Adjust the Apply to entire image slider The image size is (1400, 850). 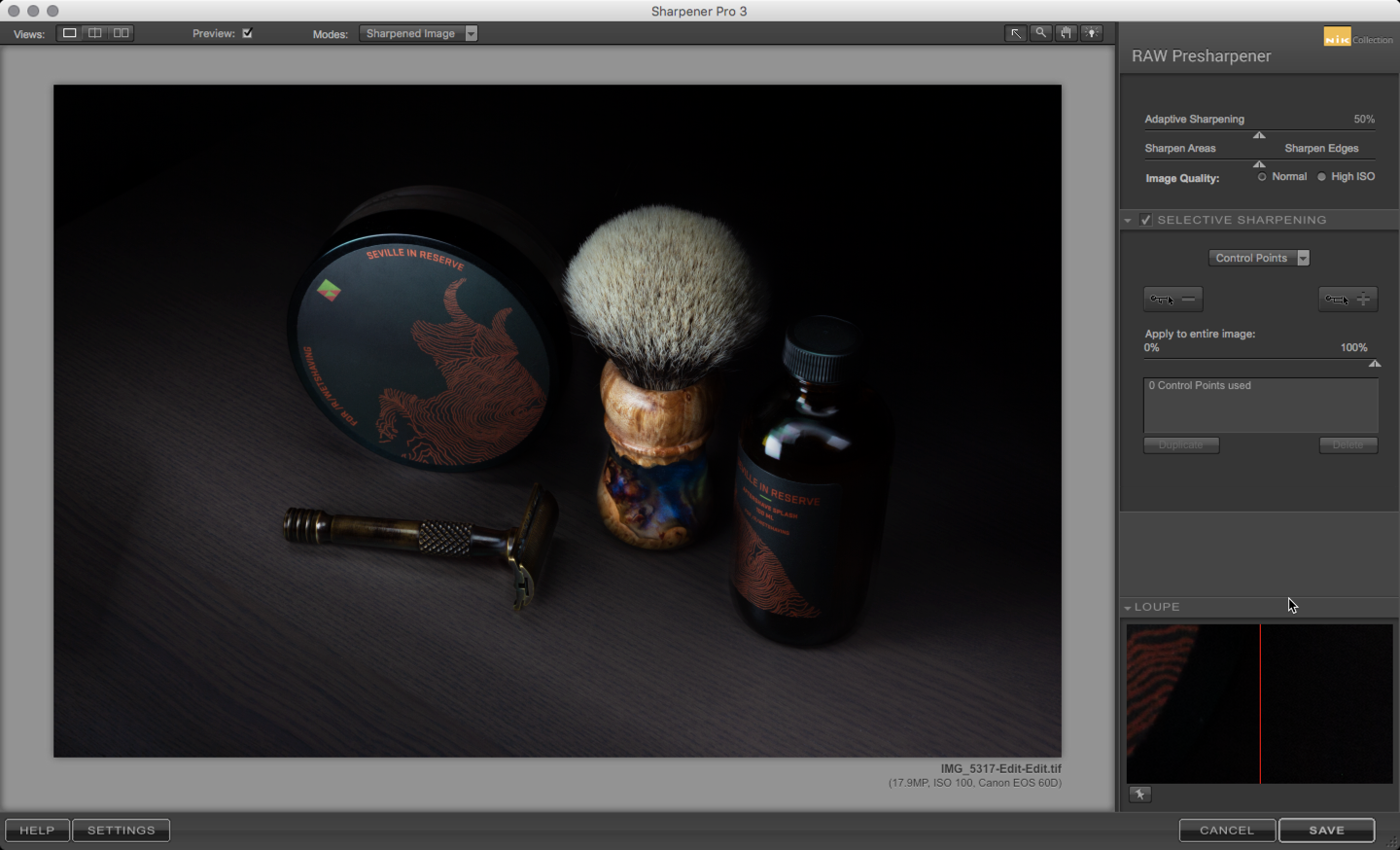click(1375, 364)
